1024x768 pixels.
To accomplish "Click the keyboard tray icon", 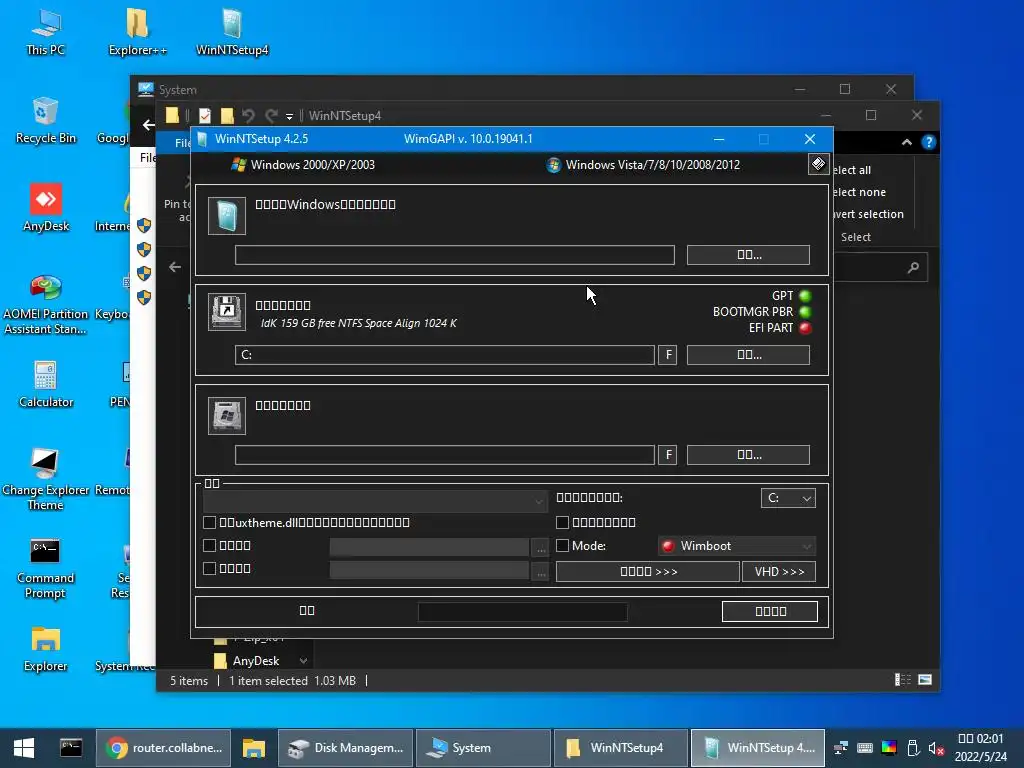I will pos(865,748).
